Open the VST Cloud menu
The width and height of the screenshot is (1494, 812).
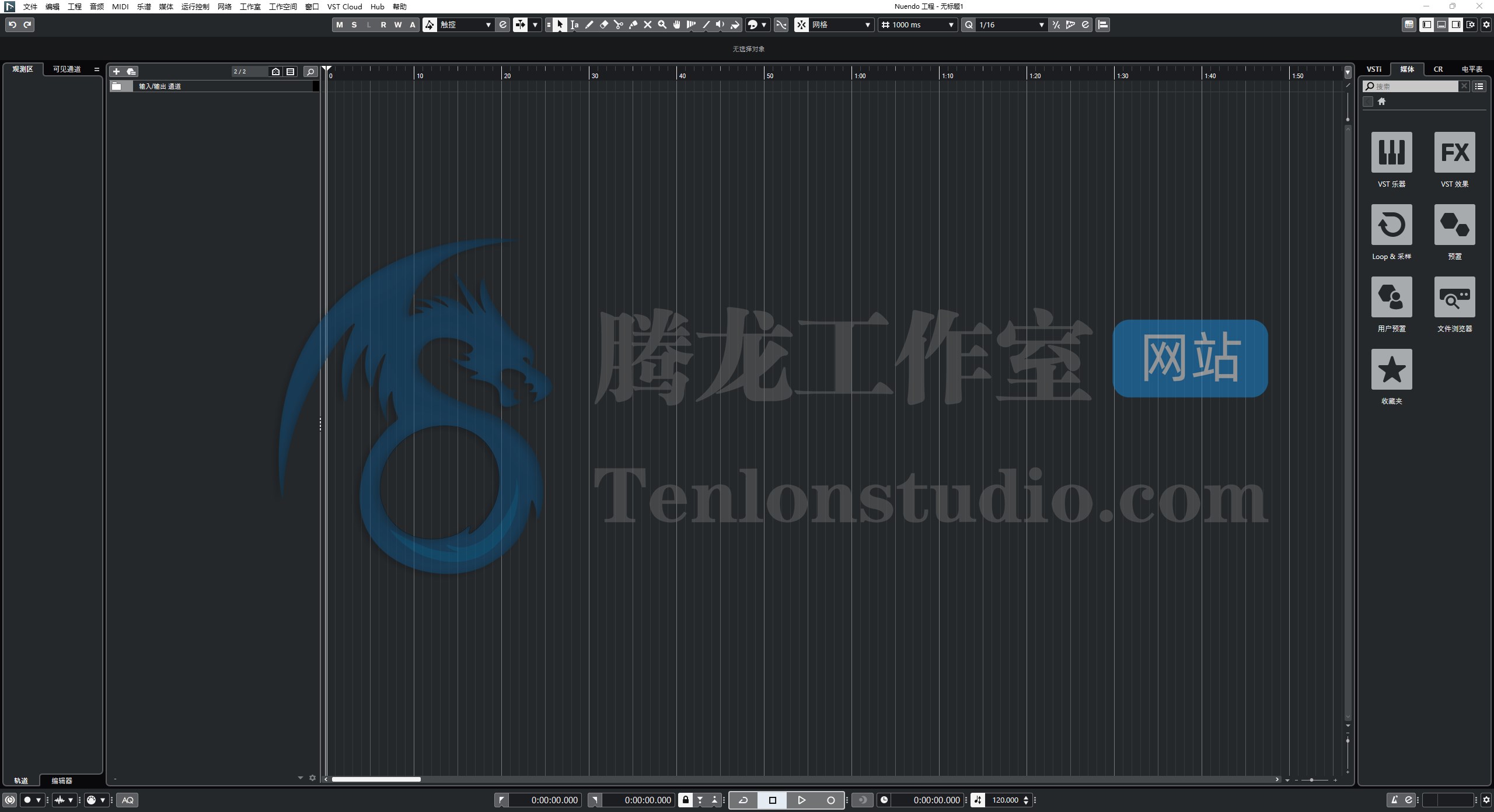pos(344,6)
